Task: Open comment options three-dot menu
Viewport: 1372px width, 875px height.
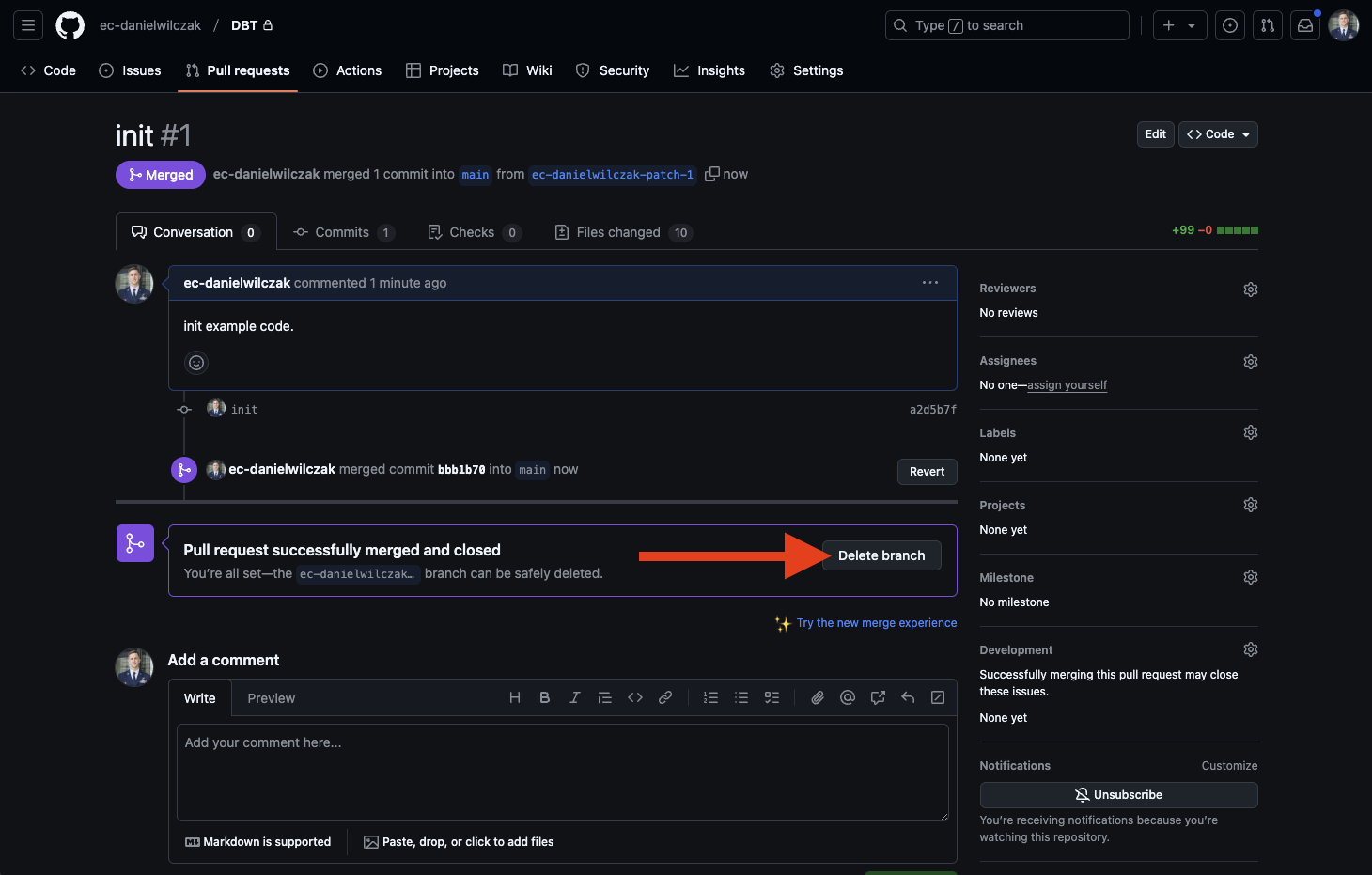Action: [x=930, y=283]
